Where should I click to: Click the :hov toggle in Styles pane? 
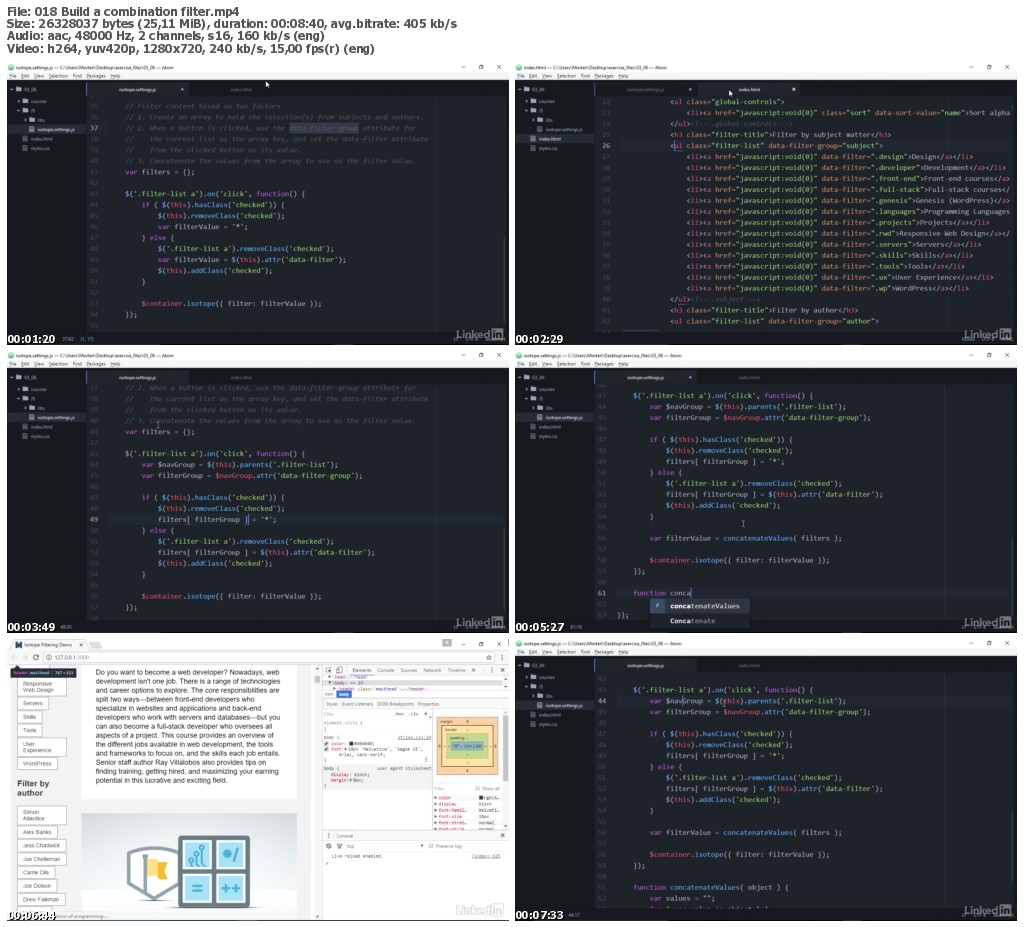(400, 714)
